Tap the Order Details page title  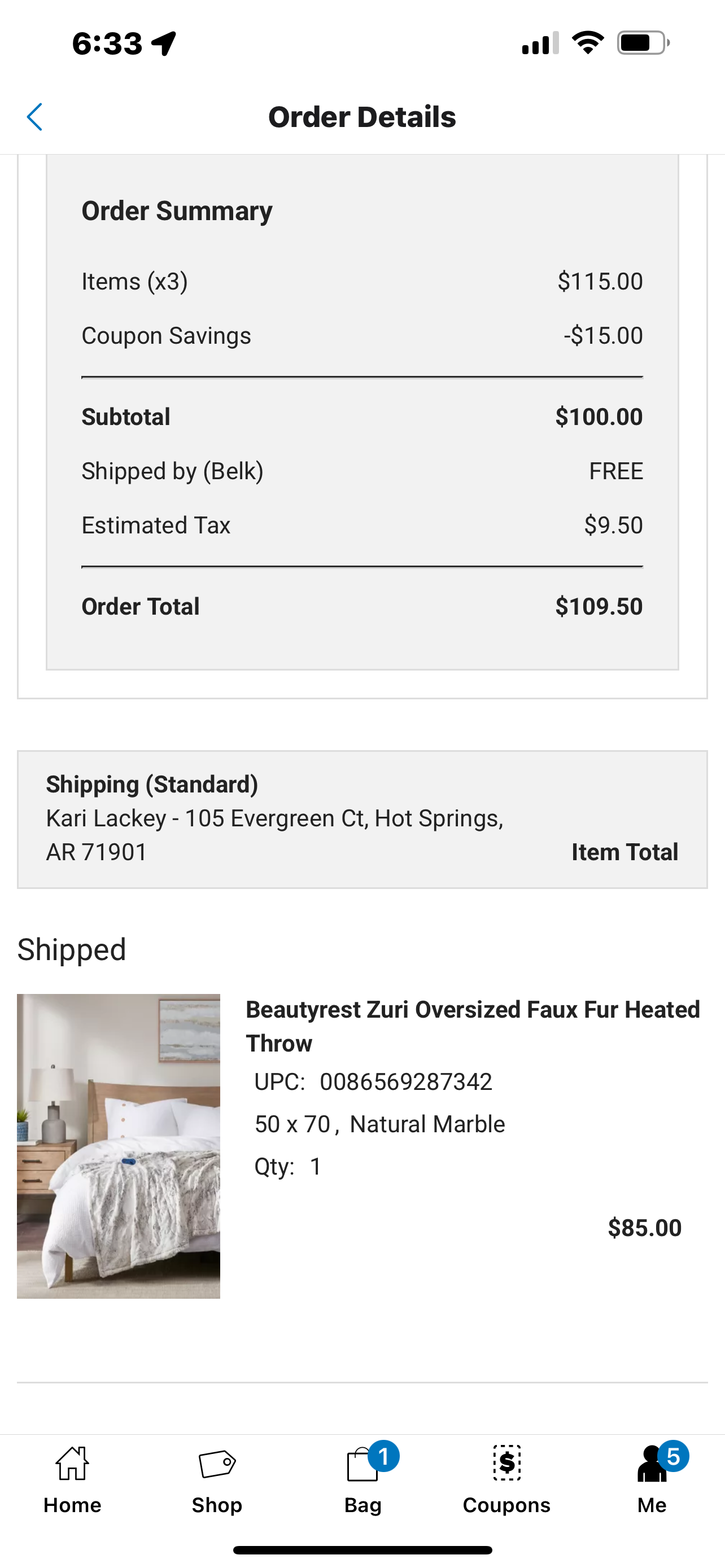(362, 117)
